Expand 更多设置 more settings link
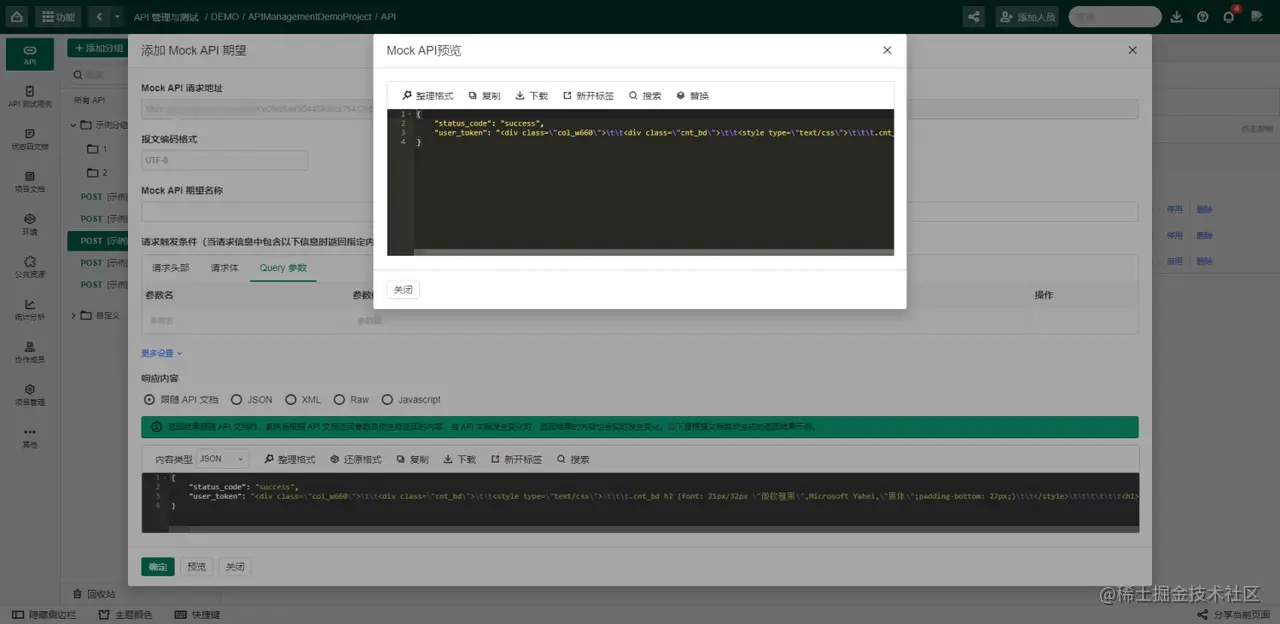This screenshot has height=624, width=1280. click(x=161, y=353)
